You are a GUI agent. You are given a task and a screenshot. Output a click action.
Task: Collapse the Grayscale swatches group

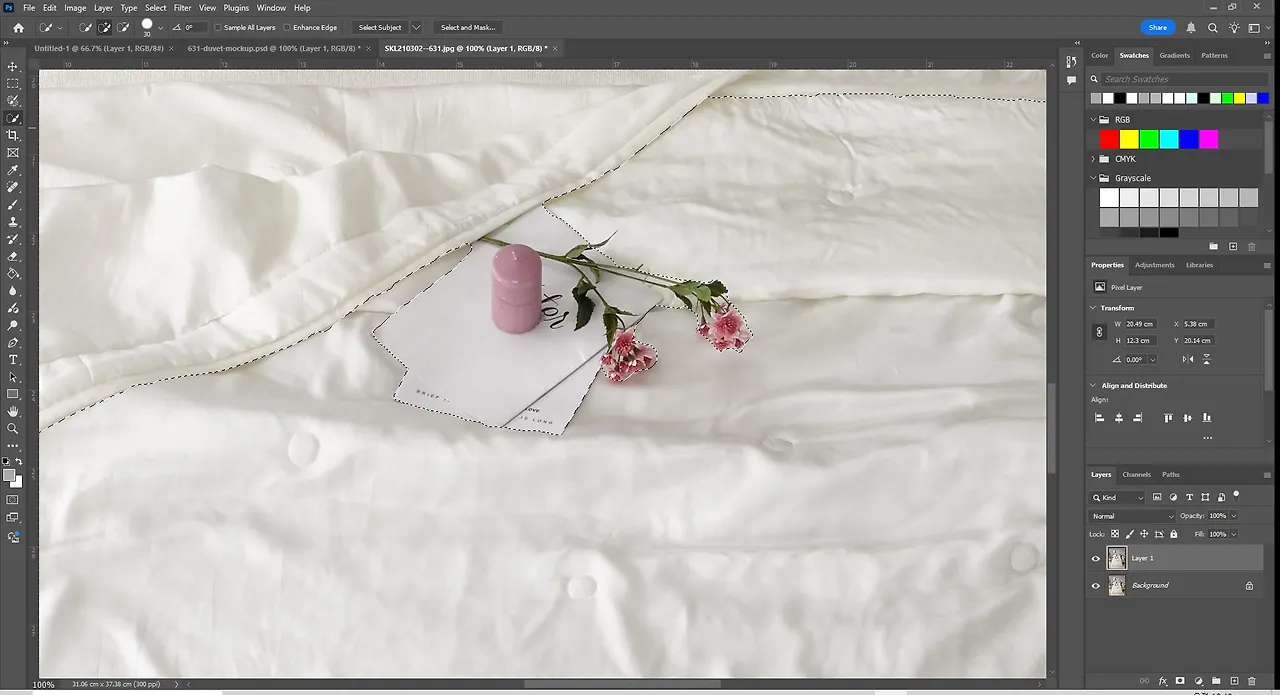(x=1091, y=177)
